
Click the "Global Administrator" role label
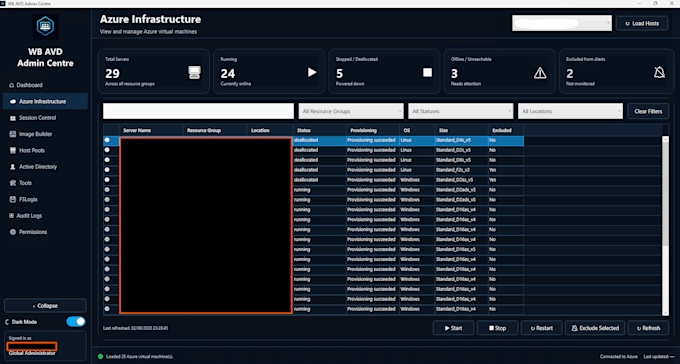(32, 354)
